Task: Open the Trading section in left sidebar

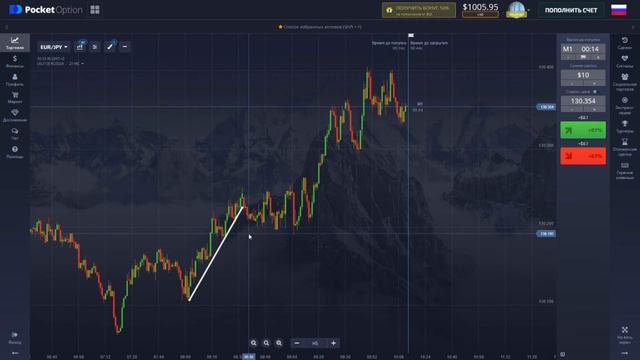Action: [15, 42]
